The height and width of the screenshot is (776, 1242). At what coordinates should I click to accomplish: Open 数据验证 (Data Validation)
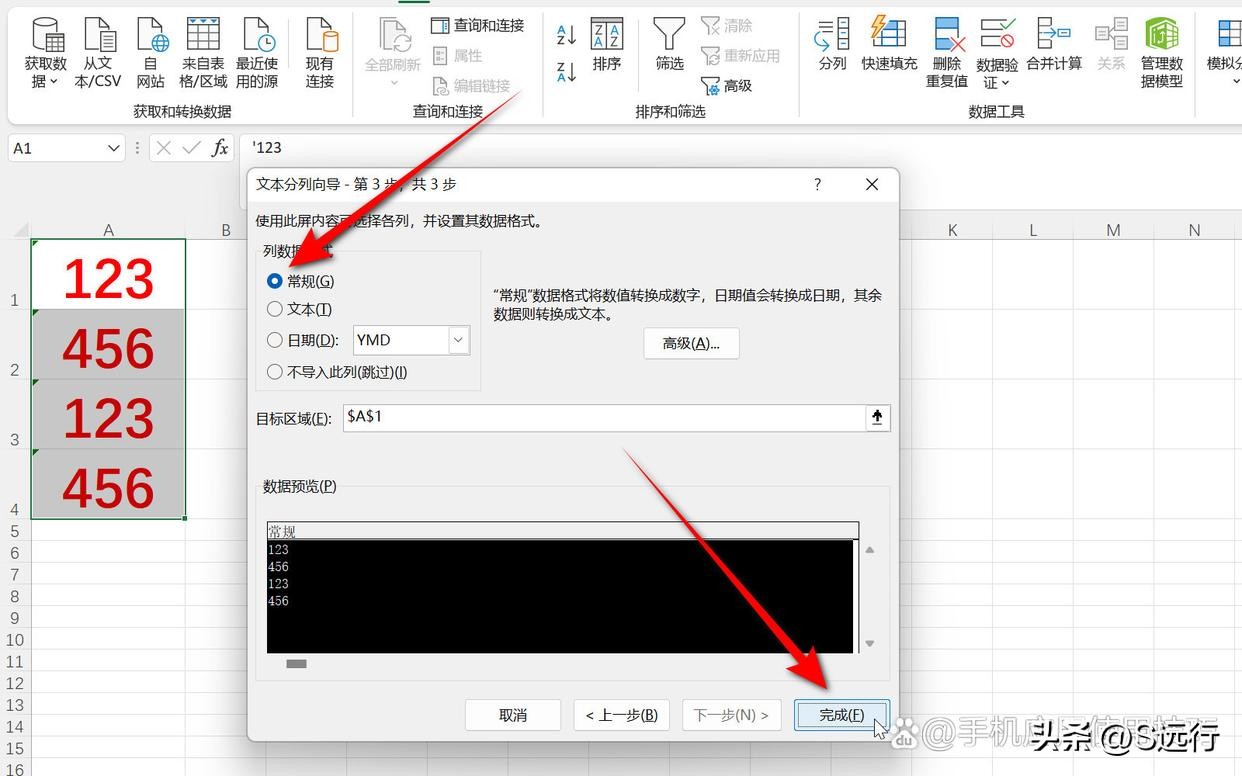[997, 53]
